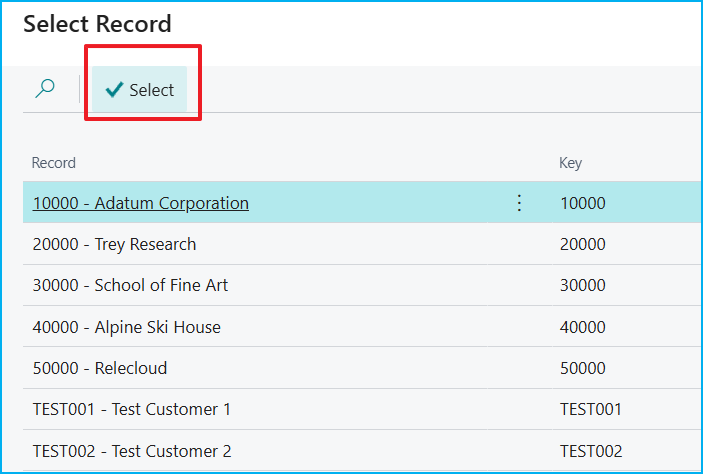
Task: Open the 10000 - Adatum Corporation link
Action: (141, 203)
